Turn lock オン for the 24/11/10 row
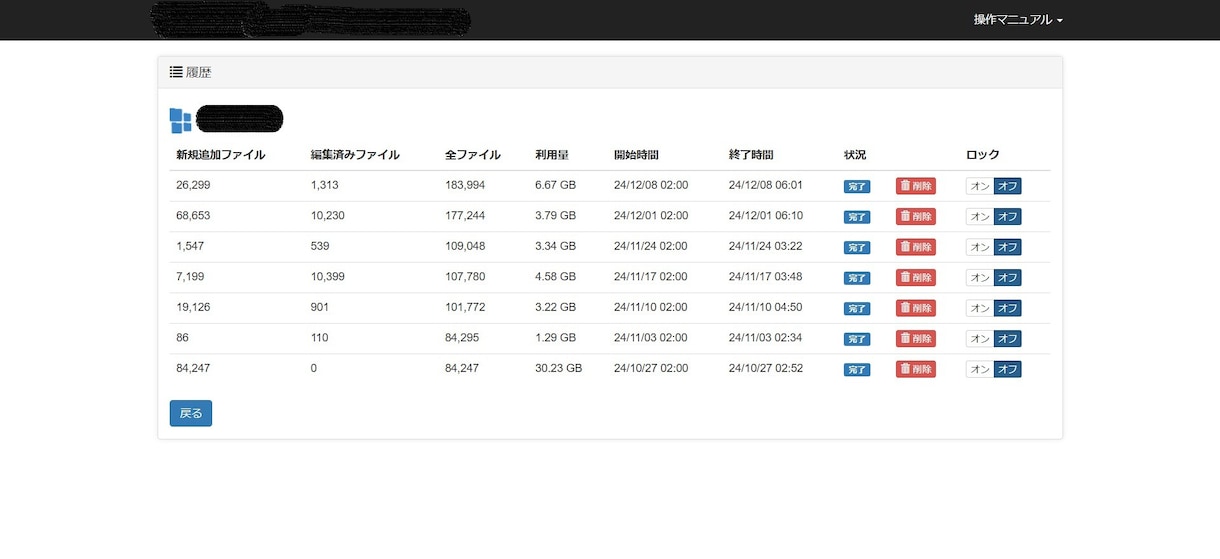This screenshot has width=1220, height=559. [x=980, y=308]
